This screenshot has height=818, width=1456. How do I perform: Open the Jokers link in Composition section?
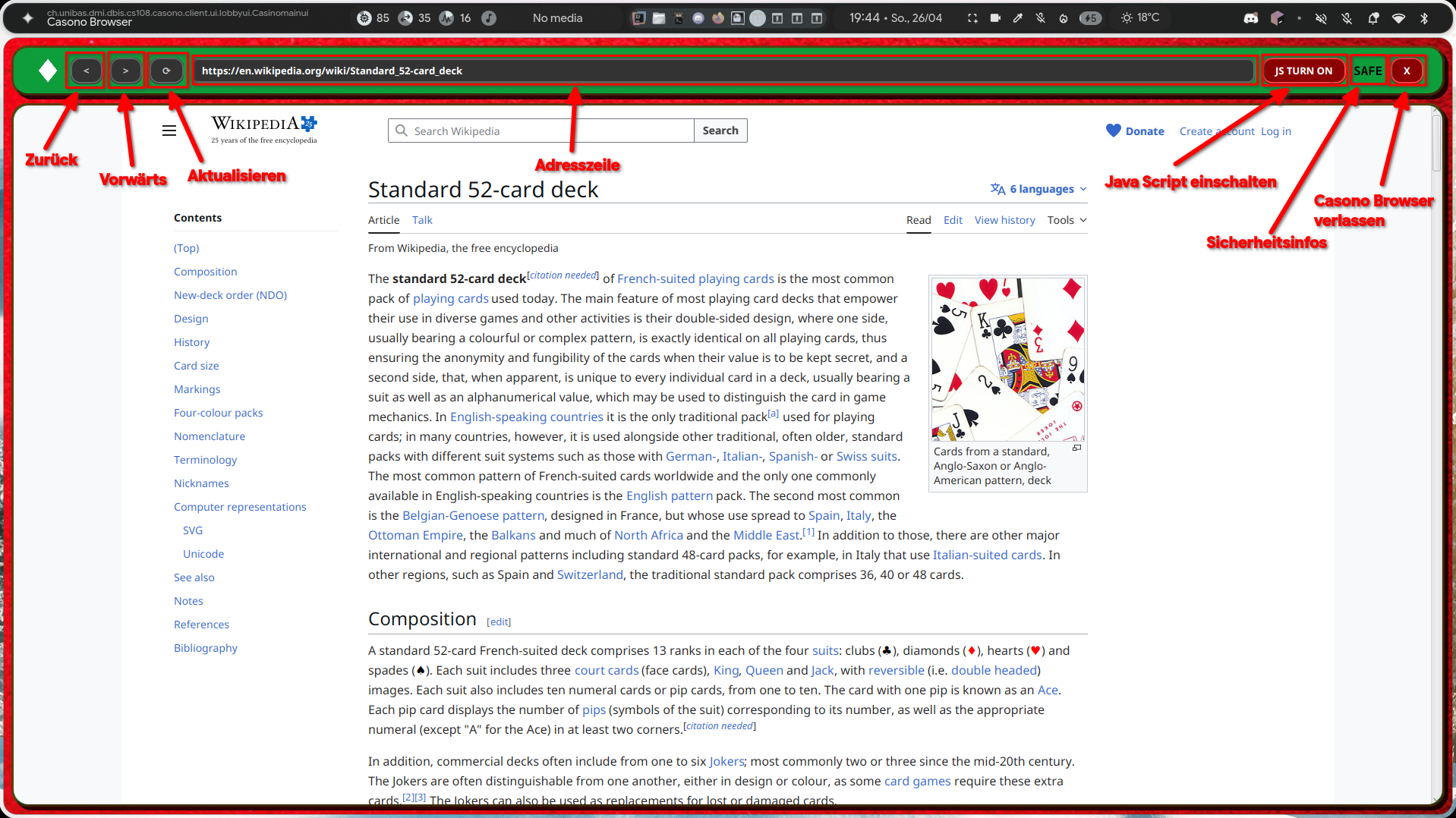726,762
